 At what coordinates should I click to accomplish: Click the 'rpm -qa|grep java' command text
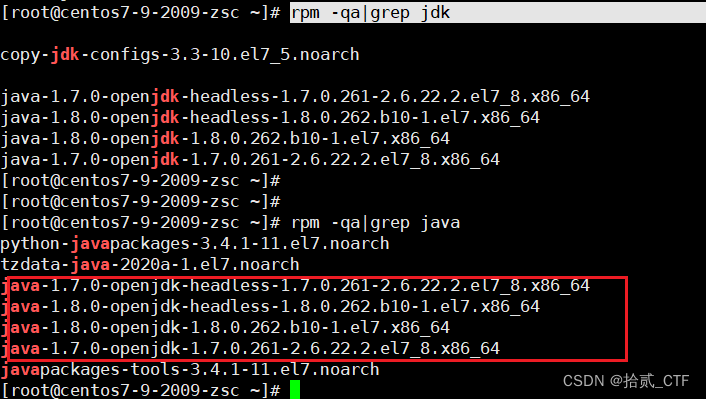376,223
